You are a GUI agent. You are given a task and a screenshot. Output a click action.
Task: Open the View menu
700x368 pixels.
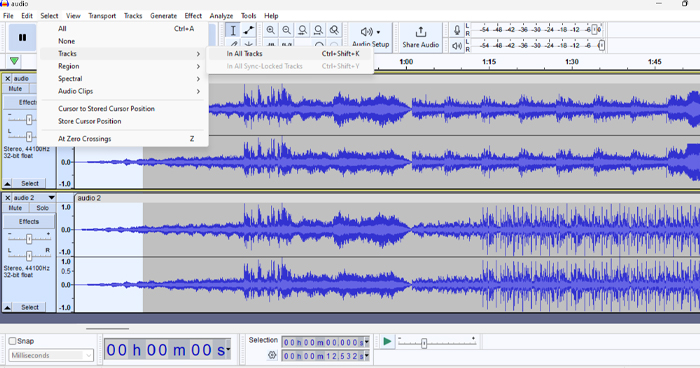point(73,16)
